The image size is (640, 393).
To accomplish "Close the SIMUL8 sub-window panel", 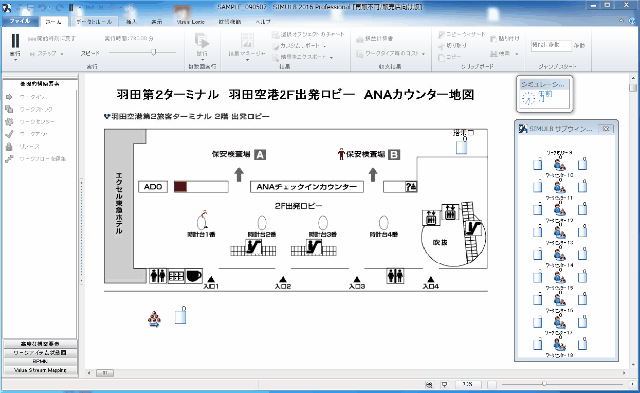I will [606, 129].
